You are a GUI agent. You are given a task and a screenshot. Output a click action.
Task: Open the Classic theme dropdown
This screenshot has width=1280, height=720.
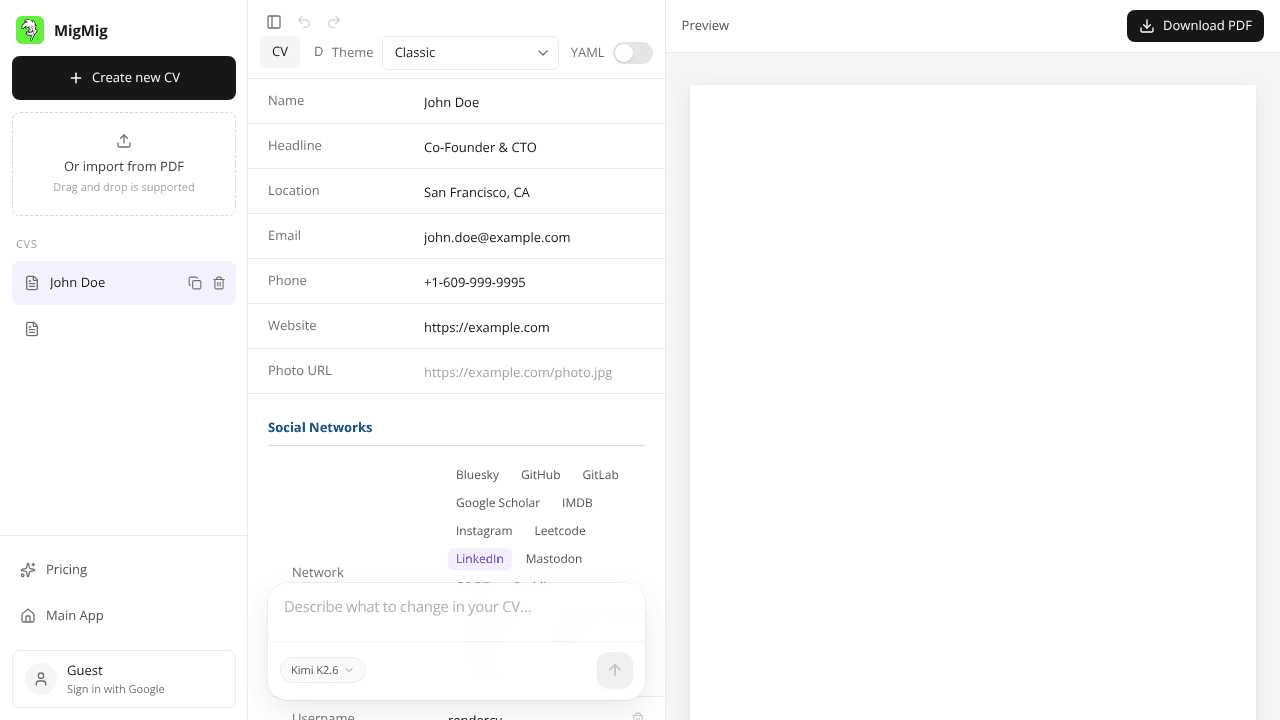470,53
